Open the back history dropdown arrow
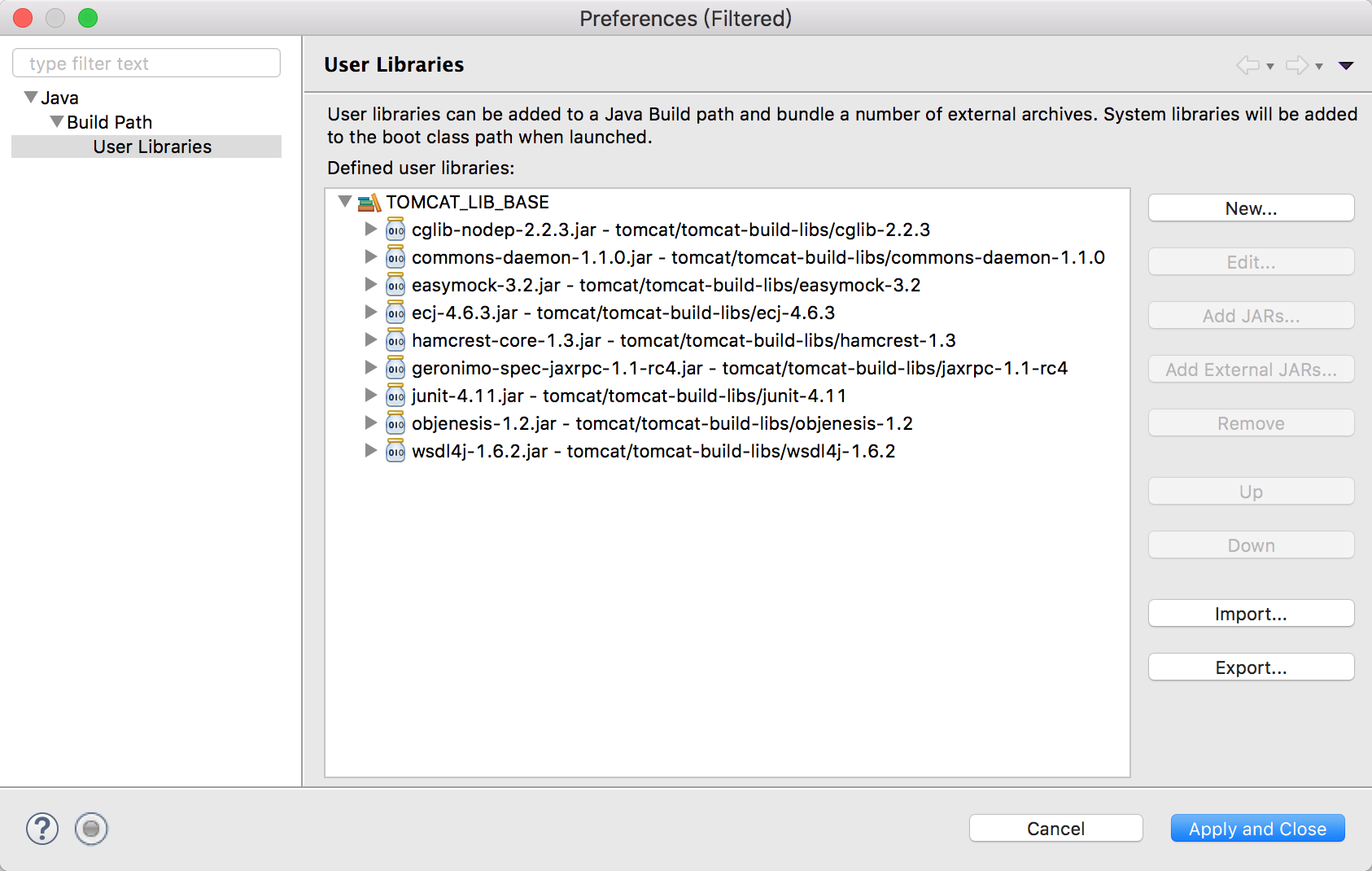Image resolution: width=1372 pixels, height=871 pixels. [1269, 67]
